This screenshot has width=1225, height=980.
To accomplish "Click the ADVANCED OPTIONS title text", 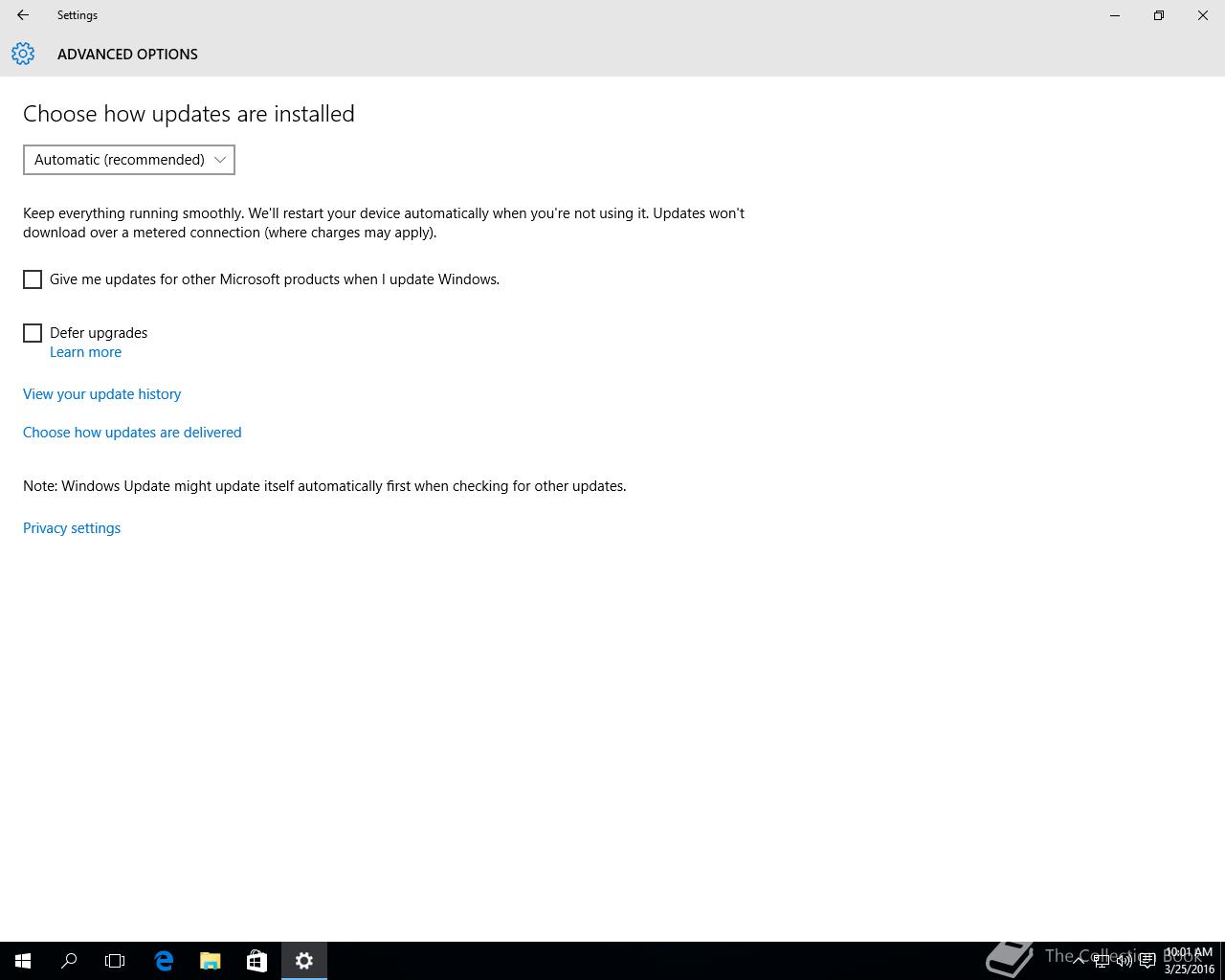I will [127, 55].
